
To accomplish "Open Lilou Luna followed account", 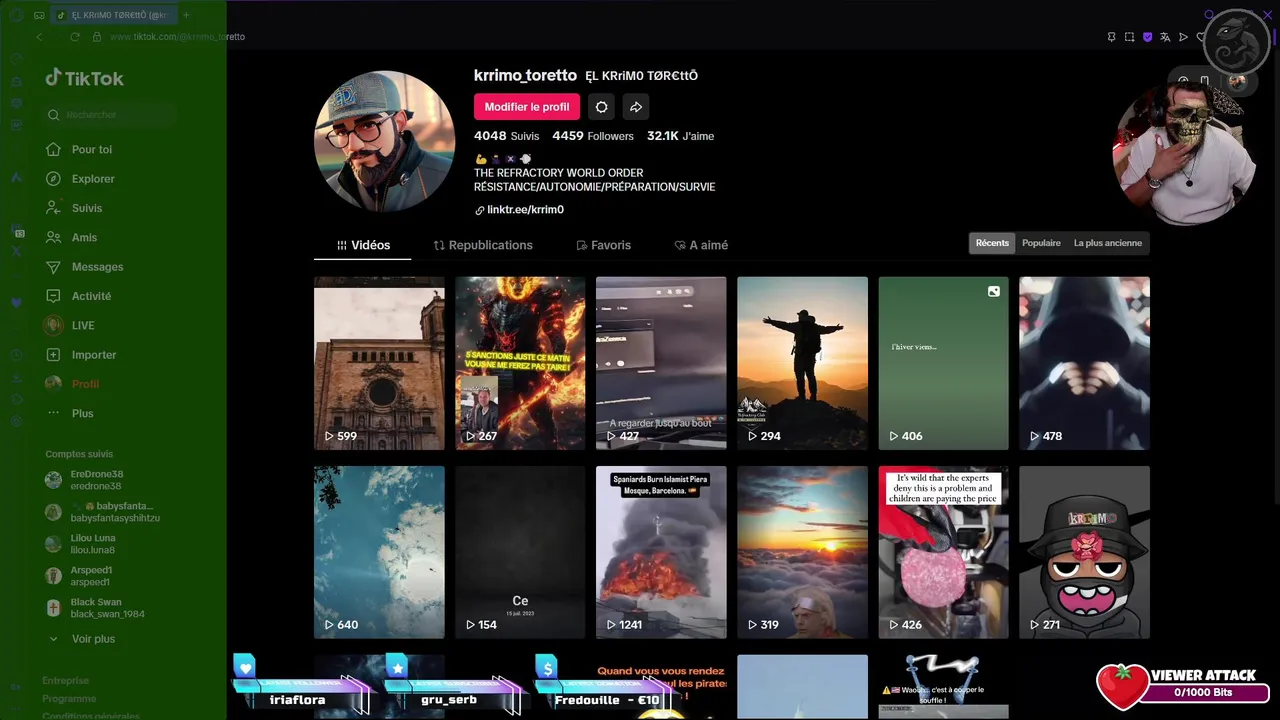I will 81,544.
